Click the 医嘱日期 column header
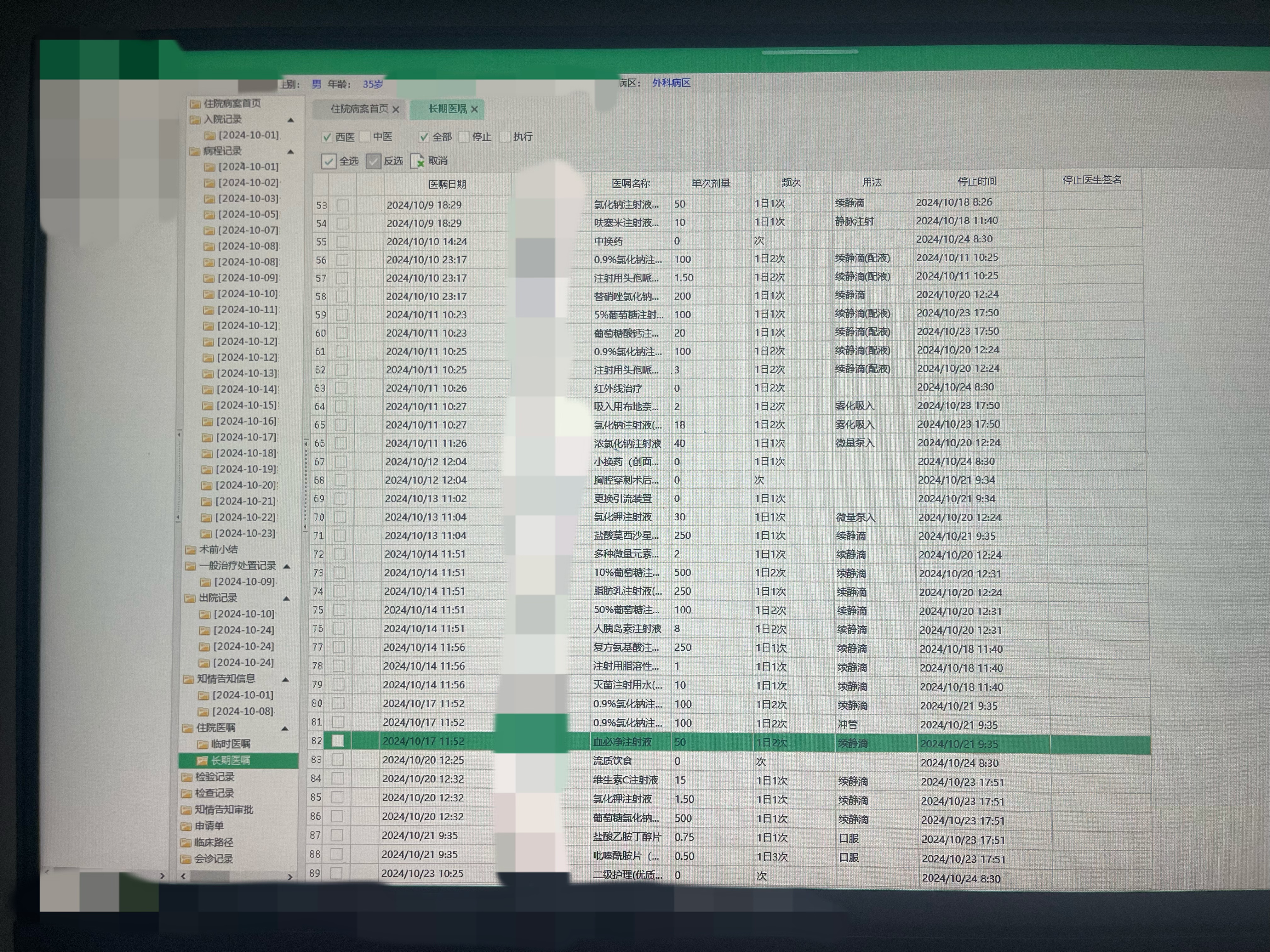Viewport: 1270px width, 952px height. (x=447, y=184)
